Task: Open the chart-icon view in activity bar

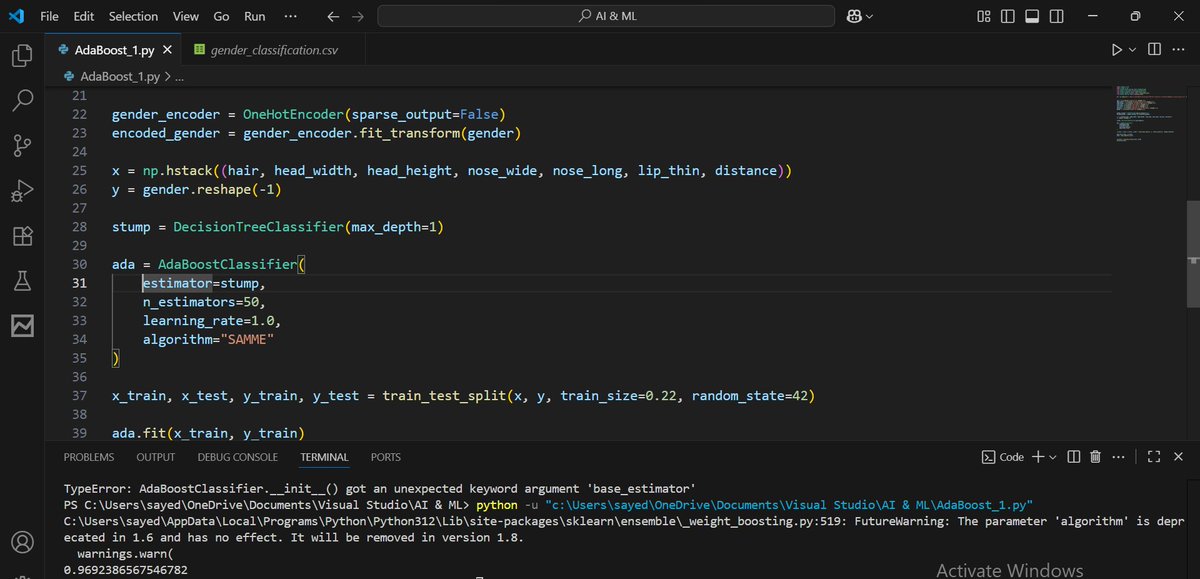Action: coord(22,326)
